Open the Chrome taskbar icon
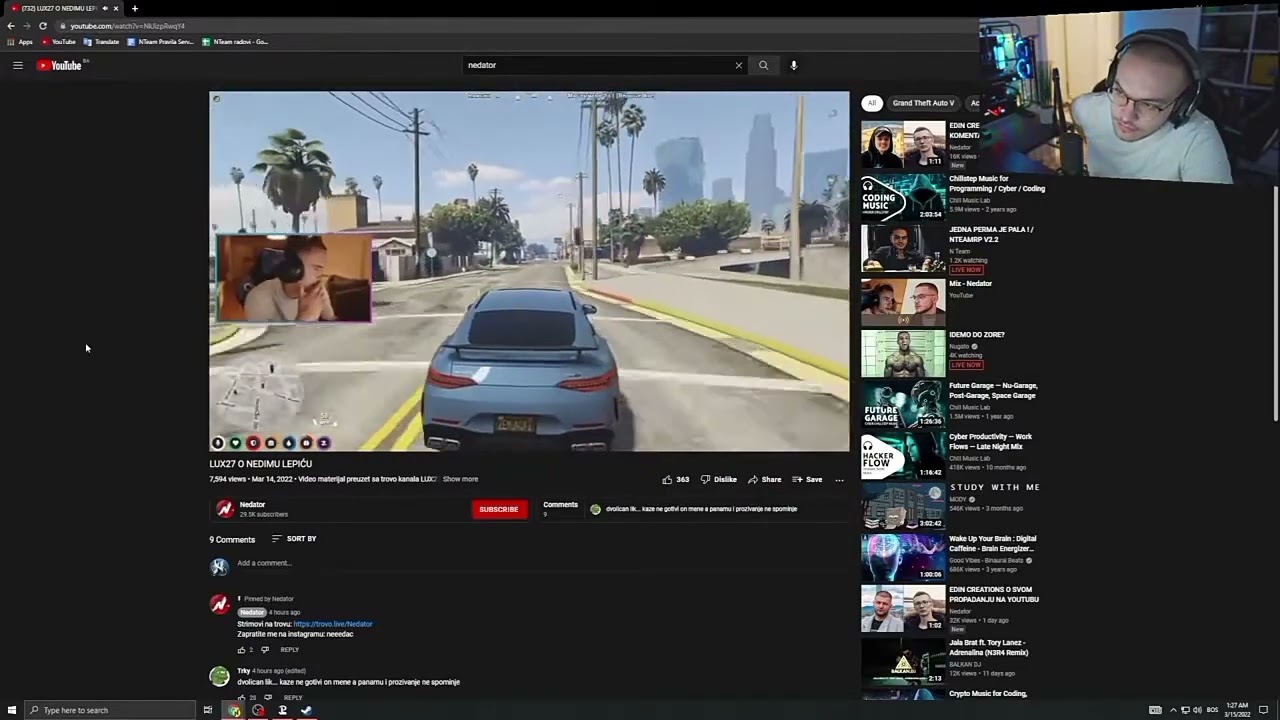The image size is (1280, 720). [x=234, y=710]
